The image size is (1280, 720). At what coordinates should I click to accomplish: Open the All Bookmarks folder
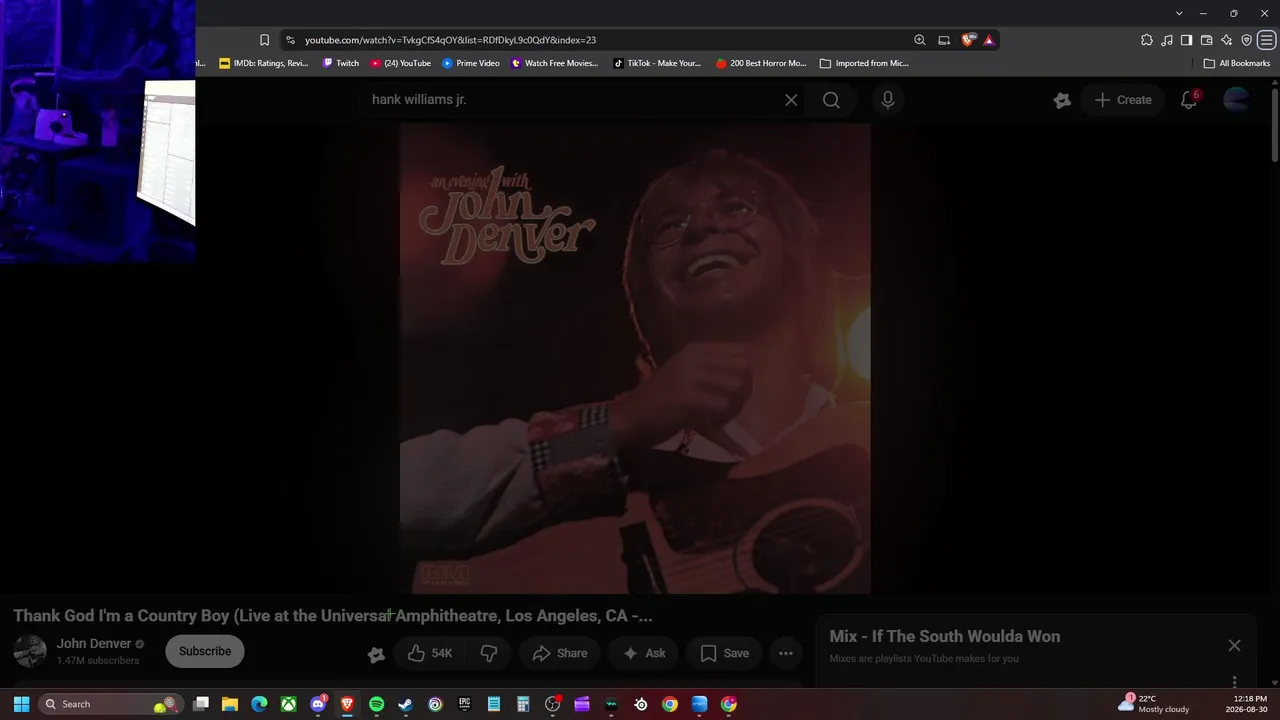1237,63
